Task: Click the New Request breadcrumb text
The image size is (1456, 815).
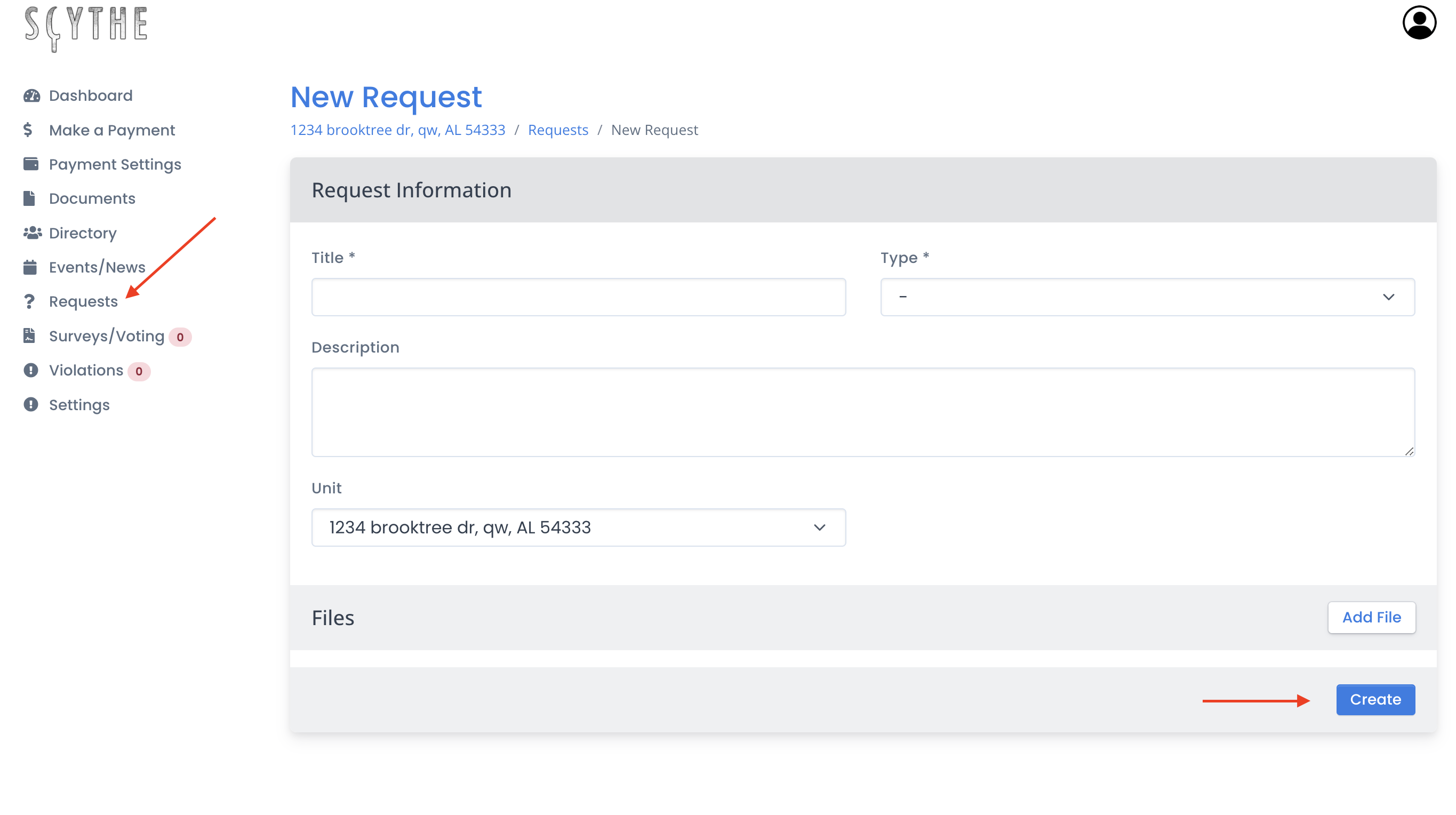Action: (654, 130)
